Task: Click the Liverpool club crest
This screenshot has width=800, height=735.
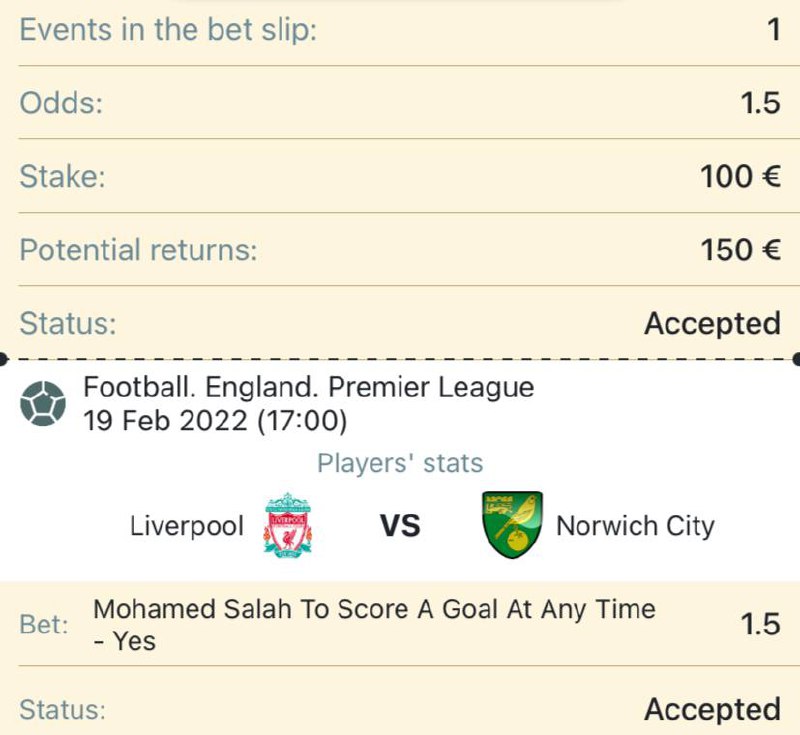Action: [288, 525]
